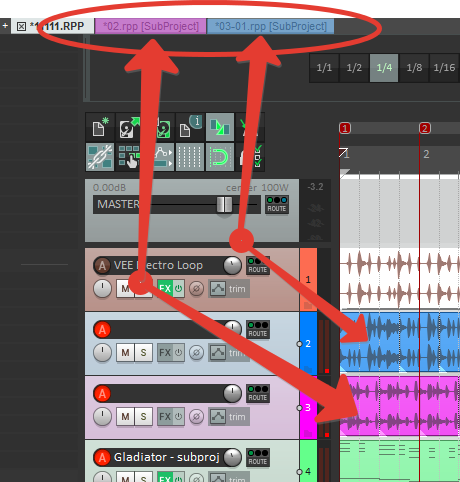Solo track 2
This screenshot has width=460, height=482.
tap(143, 353)
